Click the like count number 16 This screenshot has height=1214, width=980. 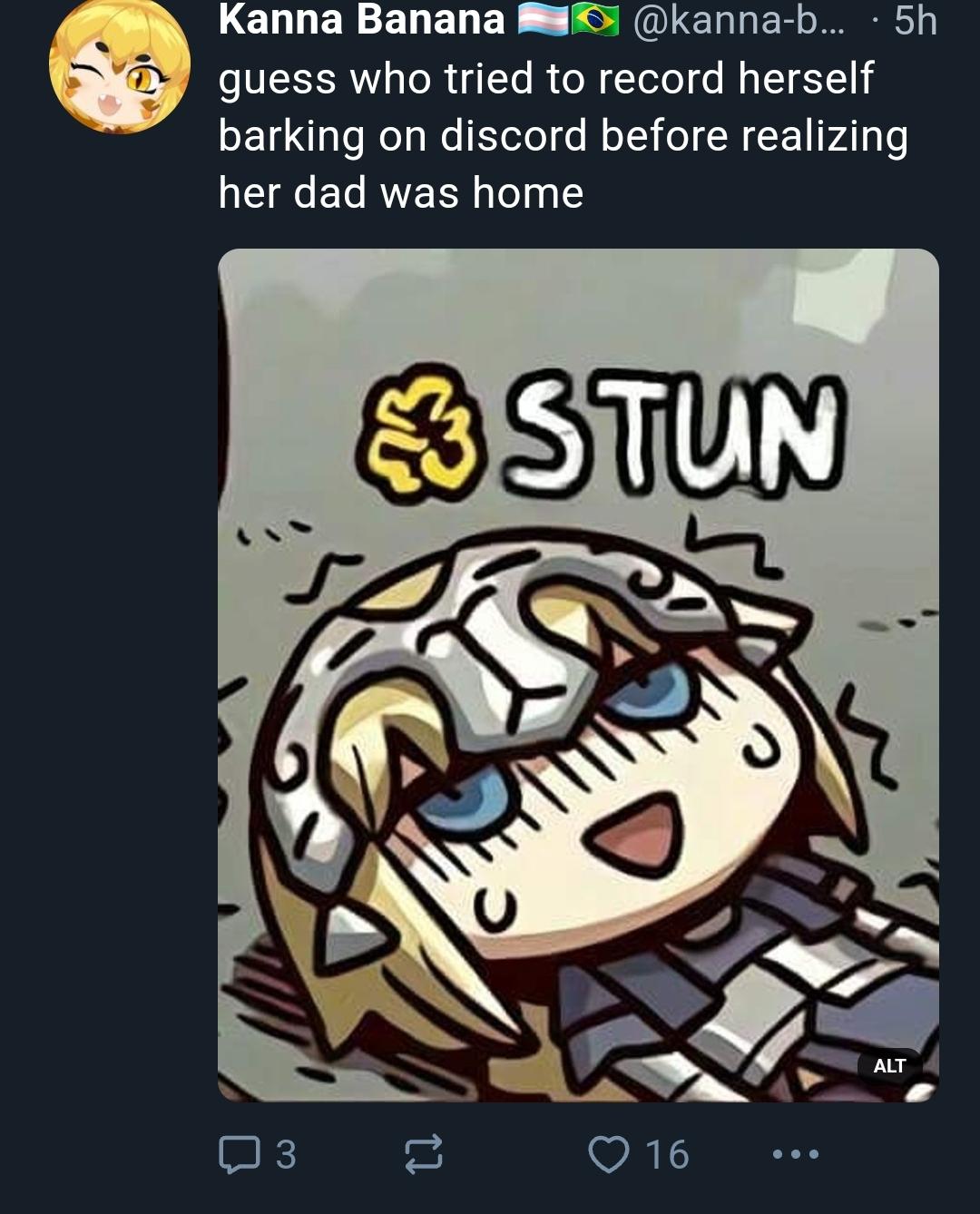click(667, 1154)
